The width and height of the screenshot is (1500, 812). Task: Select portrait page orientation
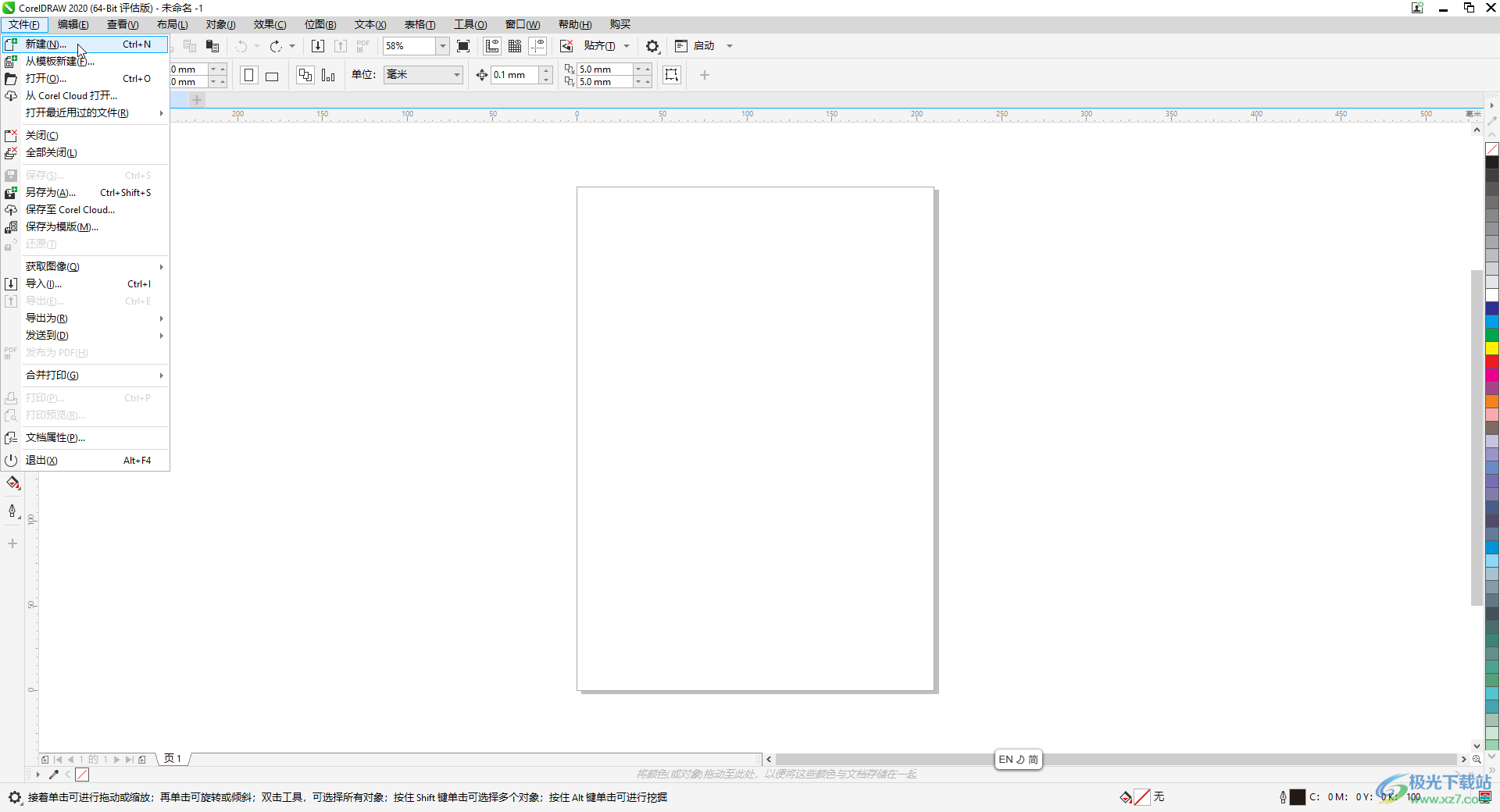click(x=249, y=75)
